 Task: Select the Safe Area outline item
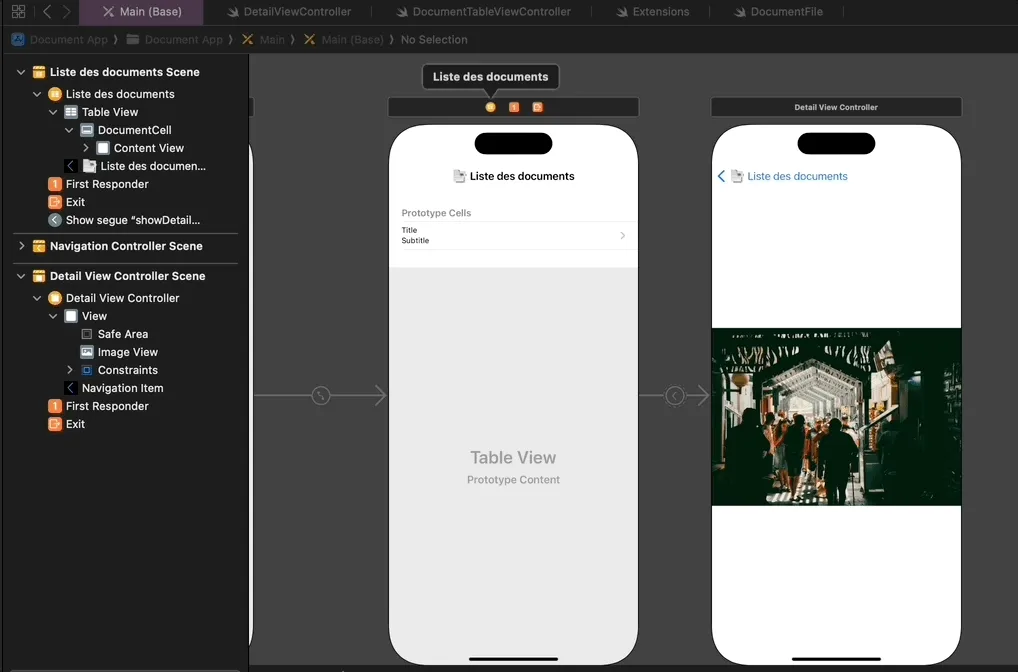pyautogui.click(x=122, y=334)
